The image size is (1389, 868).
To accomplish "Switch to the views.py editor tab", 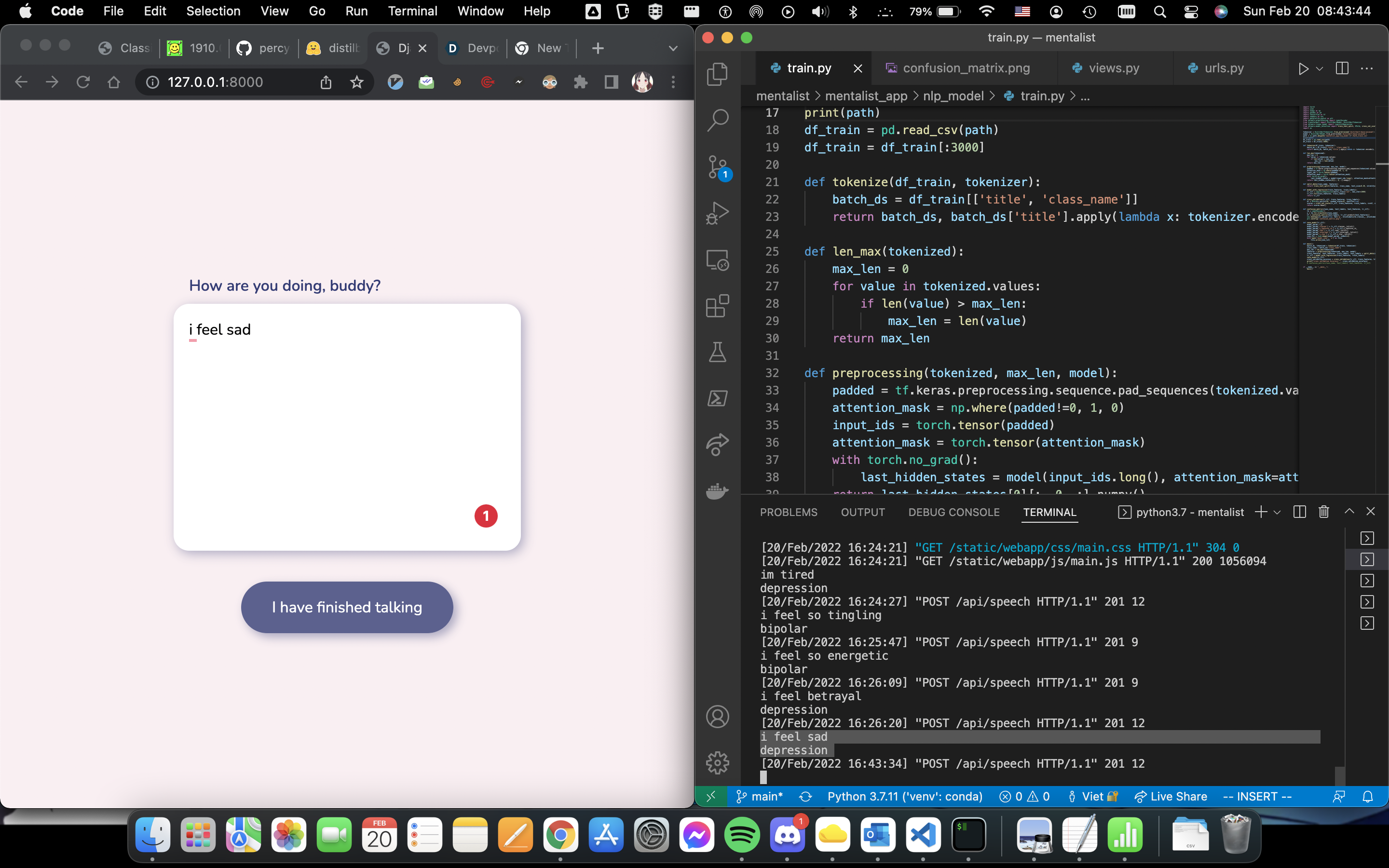I will click(x=1113, y=68).
